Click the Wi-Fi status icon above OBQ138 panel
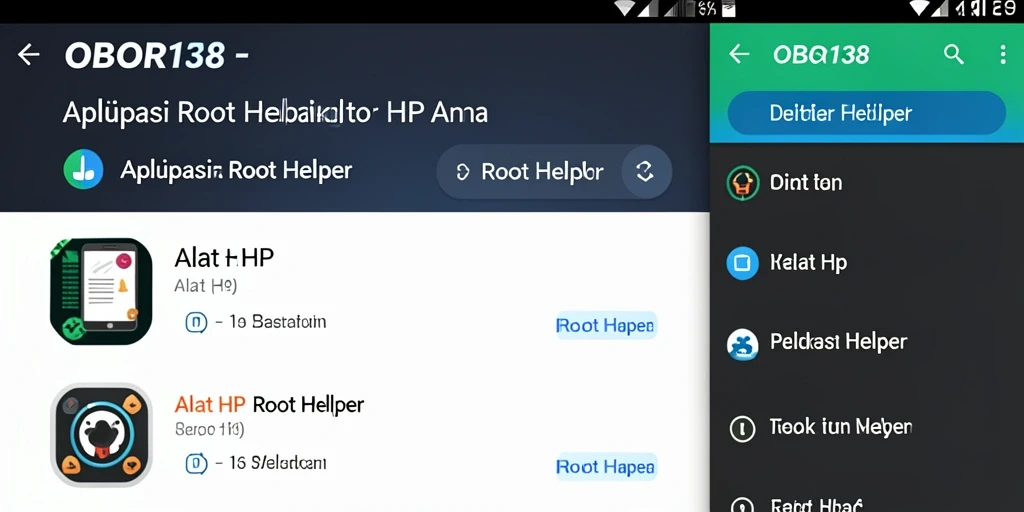This screenshot has height=512, width=1024. pyautogui.click(x=920, y=8)
